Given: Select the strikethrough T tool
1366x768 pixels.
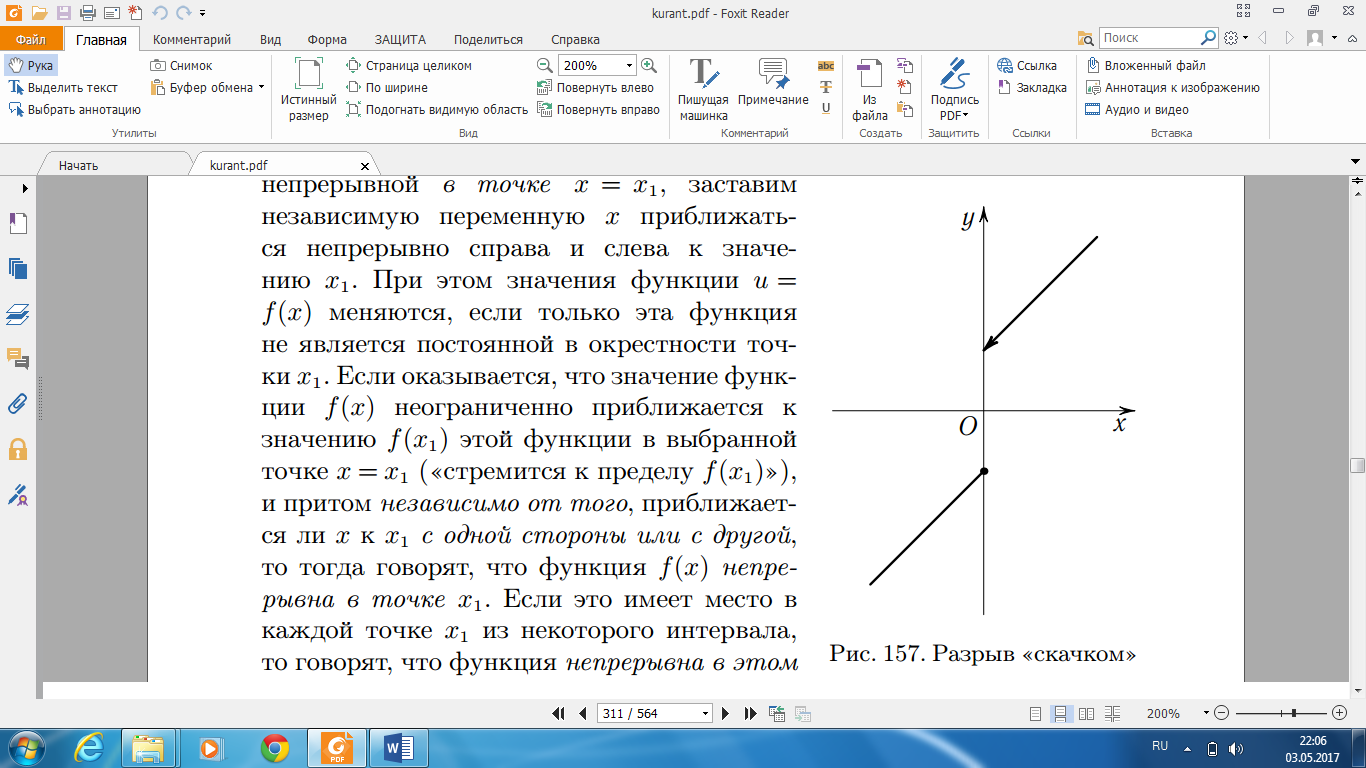Looking at the screenshot, I should [826, 86].
